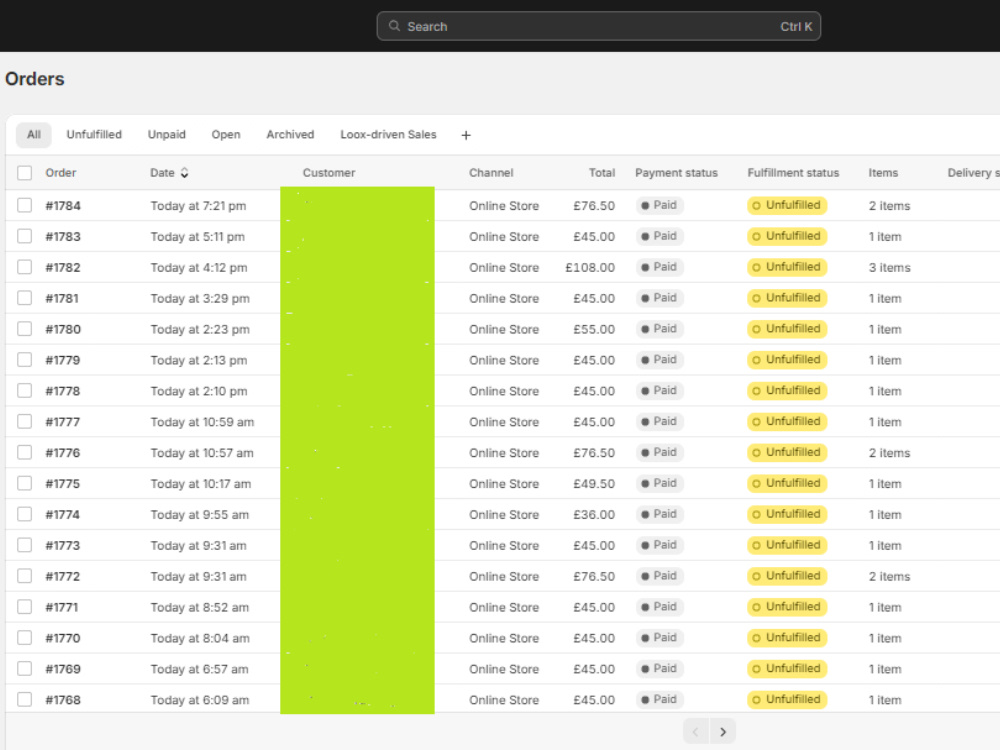Click the + icon to add a new view
Screen dimensions: 1000x750
465,134
